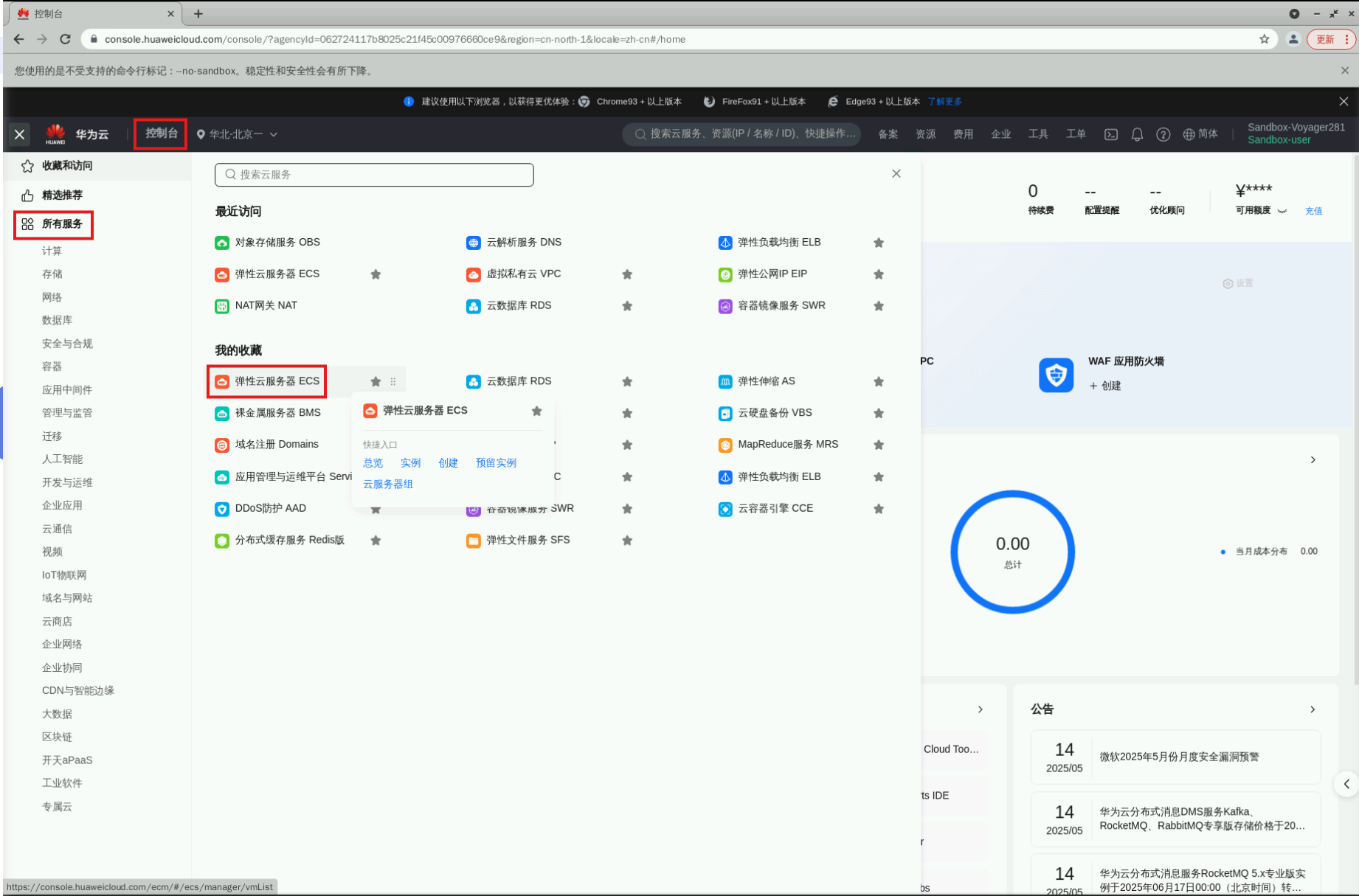Select 数据库 in service categories

[x=57, y=320]
